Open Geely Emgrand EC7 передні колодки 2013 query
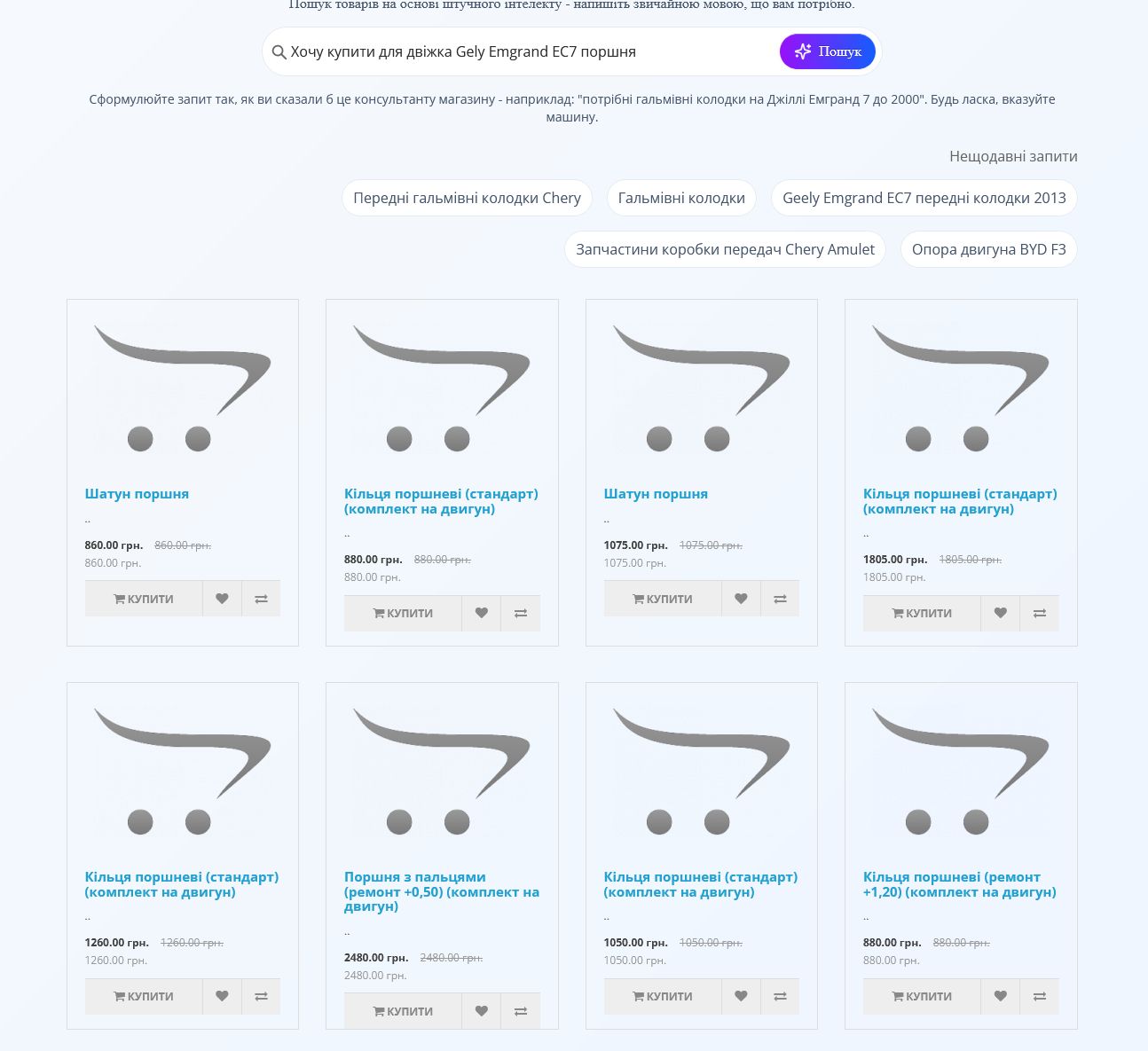 pyautogui.click(x=924, y=198)
